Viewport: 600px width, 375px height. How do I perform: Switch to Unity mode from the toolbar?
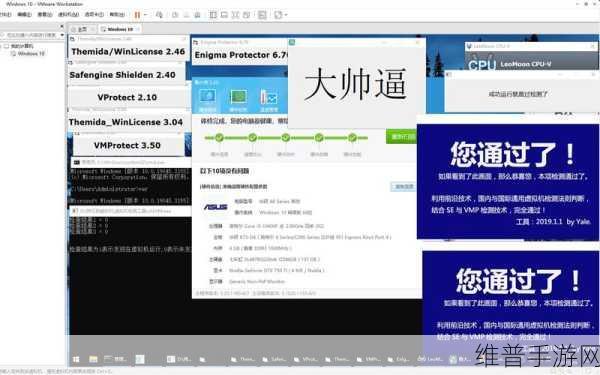click(x=246, y=15)
